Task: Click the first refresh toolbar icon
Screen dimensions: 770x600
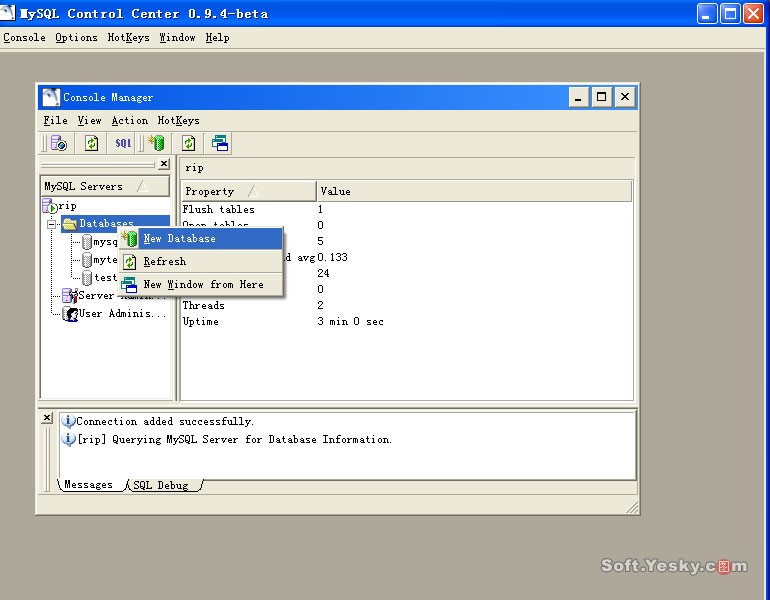Action: pos(91,143)
